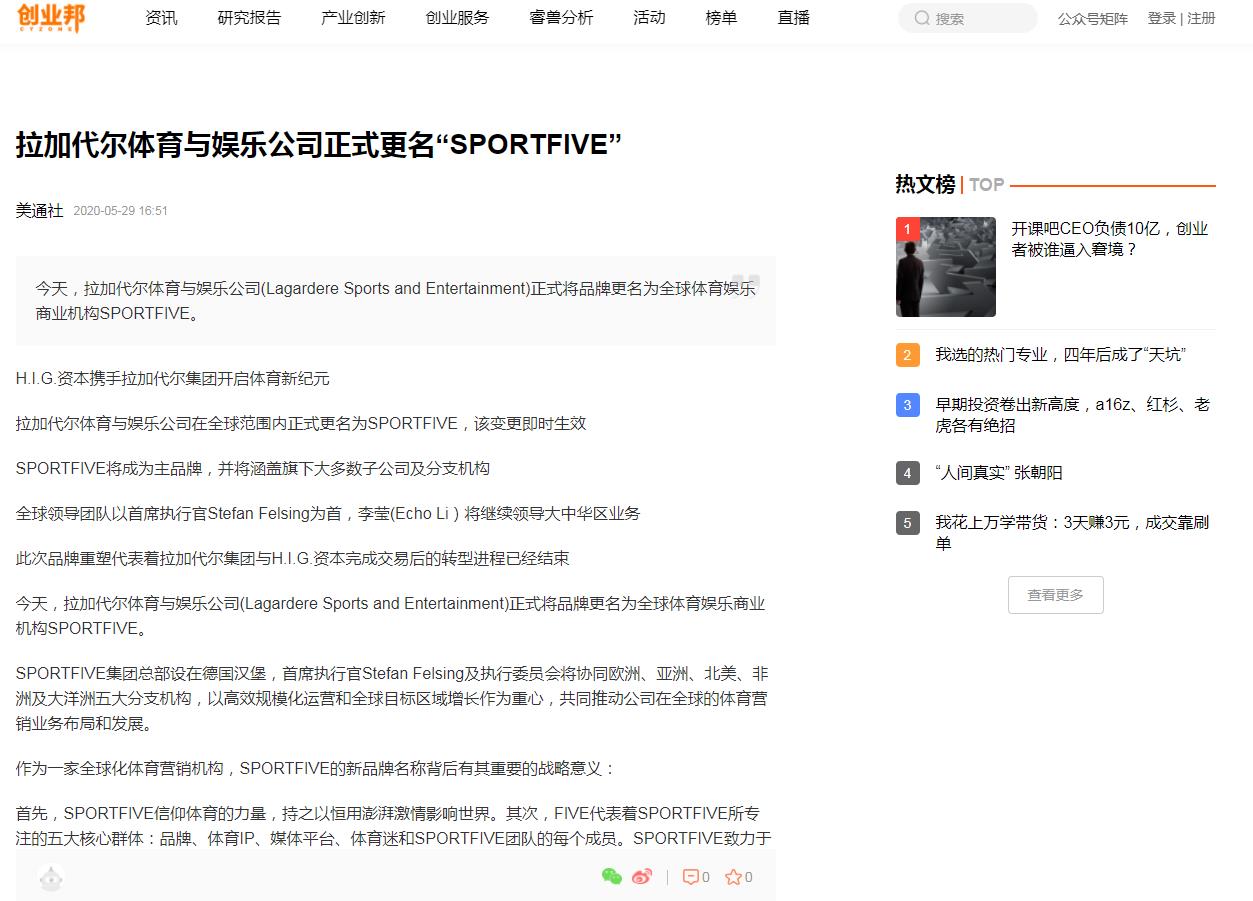
Task: Open rank 1 badge hot article
Action: point(907,229)
